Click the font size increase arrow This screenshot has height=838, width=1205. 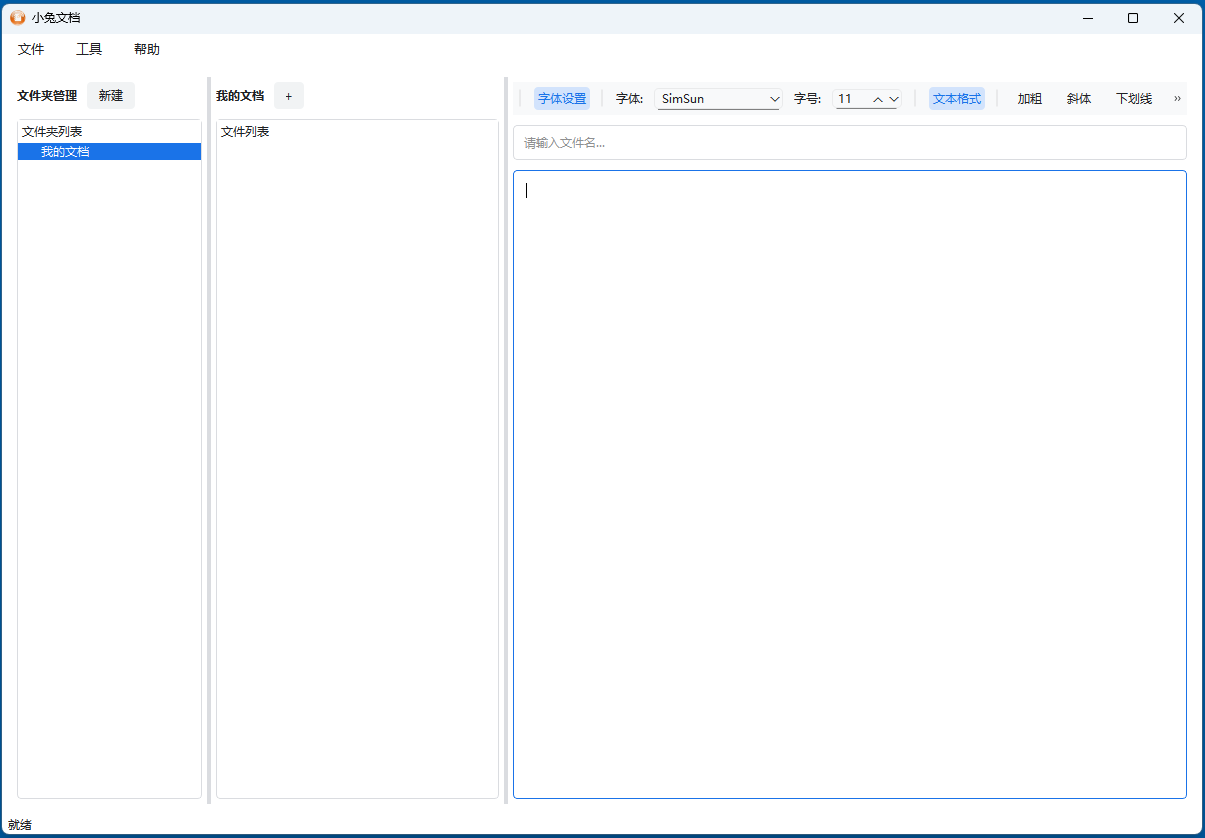[x=878, y=98]
